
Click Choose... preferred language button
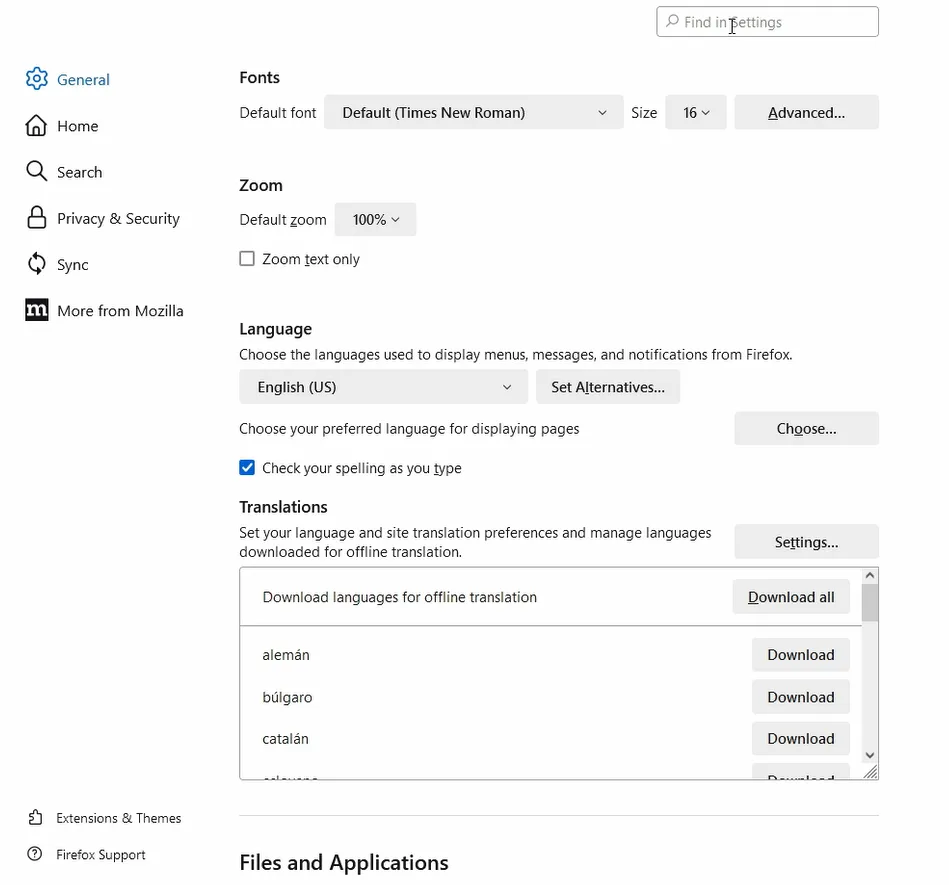click(x=806, y=429)
